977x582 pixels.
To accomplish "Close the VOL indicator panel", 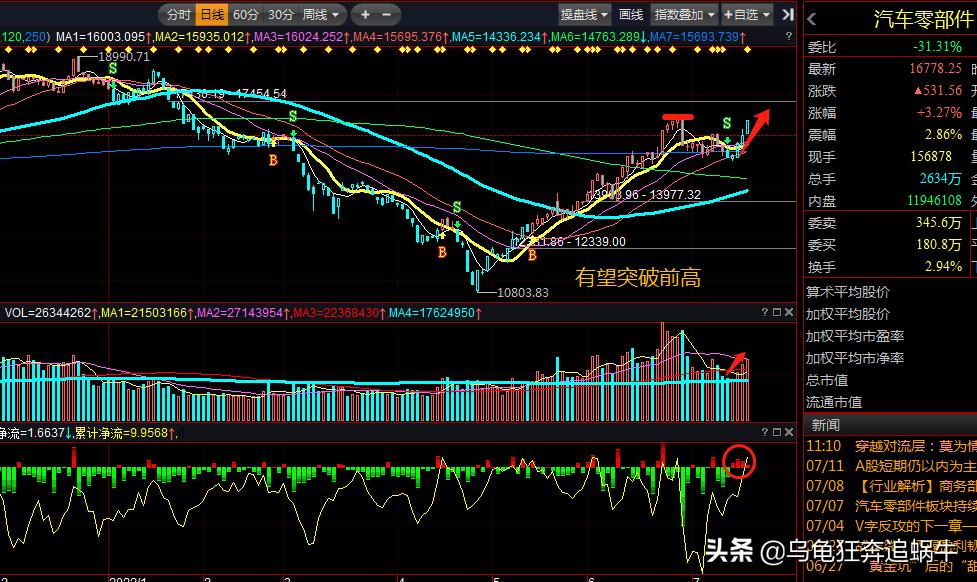I will click(x=789, y=312).
